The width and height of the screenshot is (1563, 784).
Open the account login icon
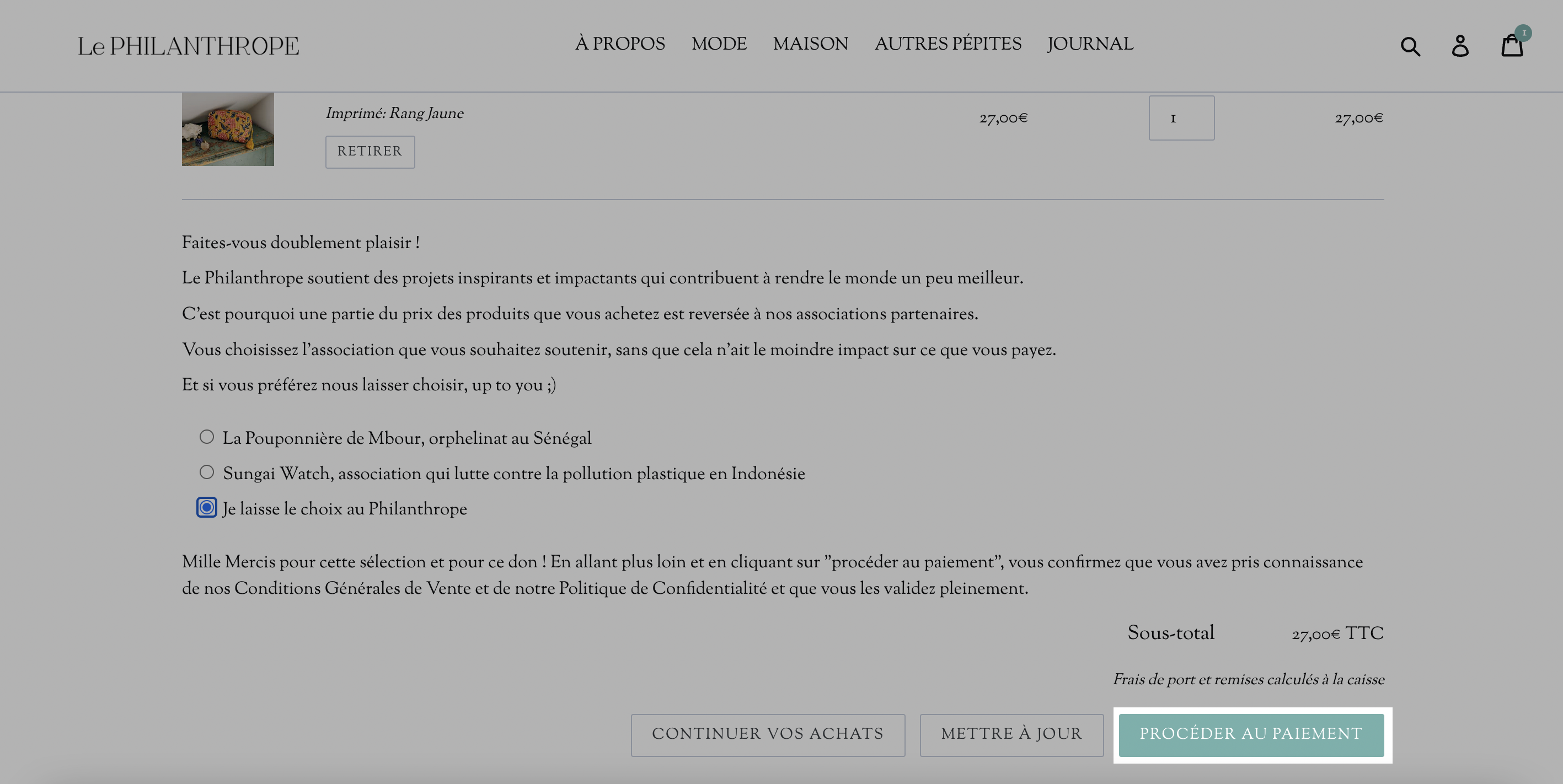coord(1460,46)
